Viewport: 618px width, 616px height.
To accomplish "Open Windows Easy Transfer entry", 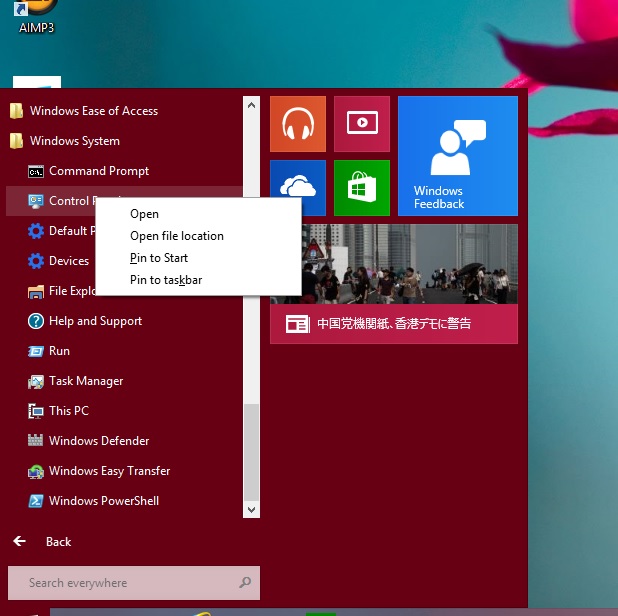I will 124,471.
